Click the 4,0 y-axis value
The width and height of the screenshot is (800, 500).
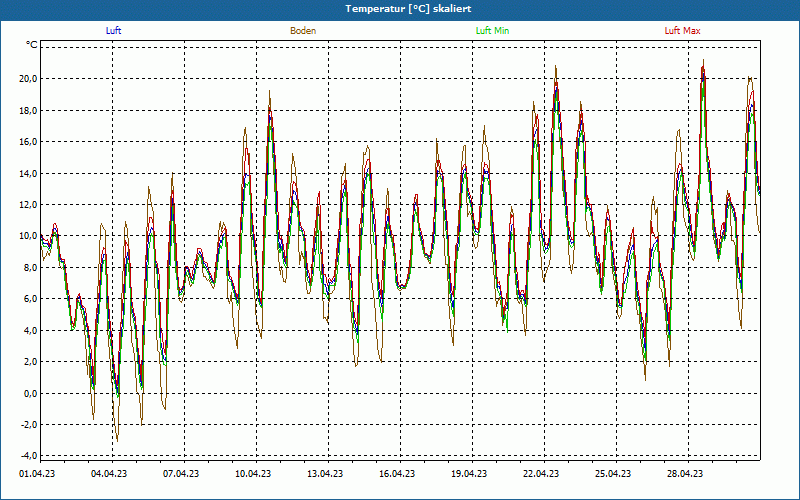click(x=30, y=331)
